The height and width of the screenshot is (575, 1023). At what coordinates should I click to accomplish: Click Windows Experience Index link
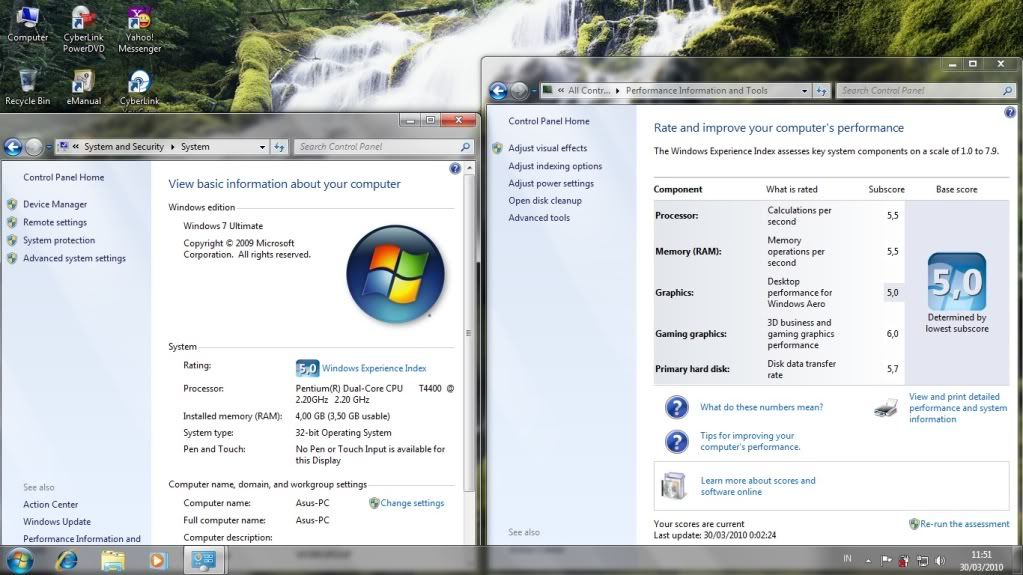[374, 368]
